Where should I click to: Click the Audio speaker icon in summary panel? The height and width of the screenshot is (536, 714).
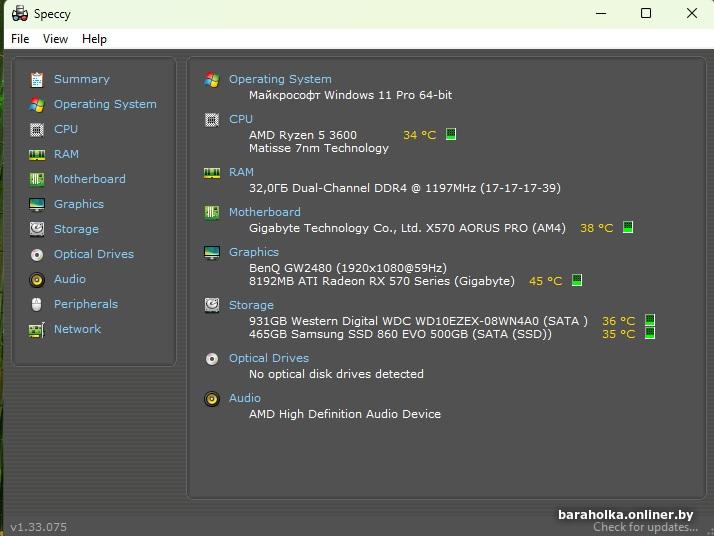coord(212,399)
